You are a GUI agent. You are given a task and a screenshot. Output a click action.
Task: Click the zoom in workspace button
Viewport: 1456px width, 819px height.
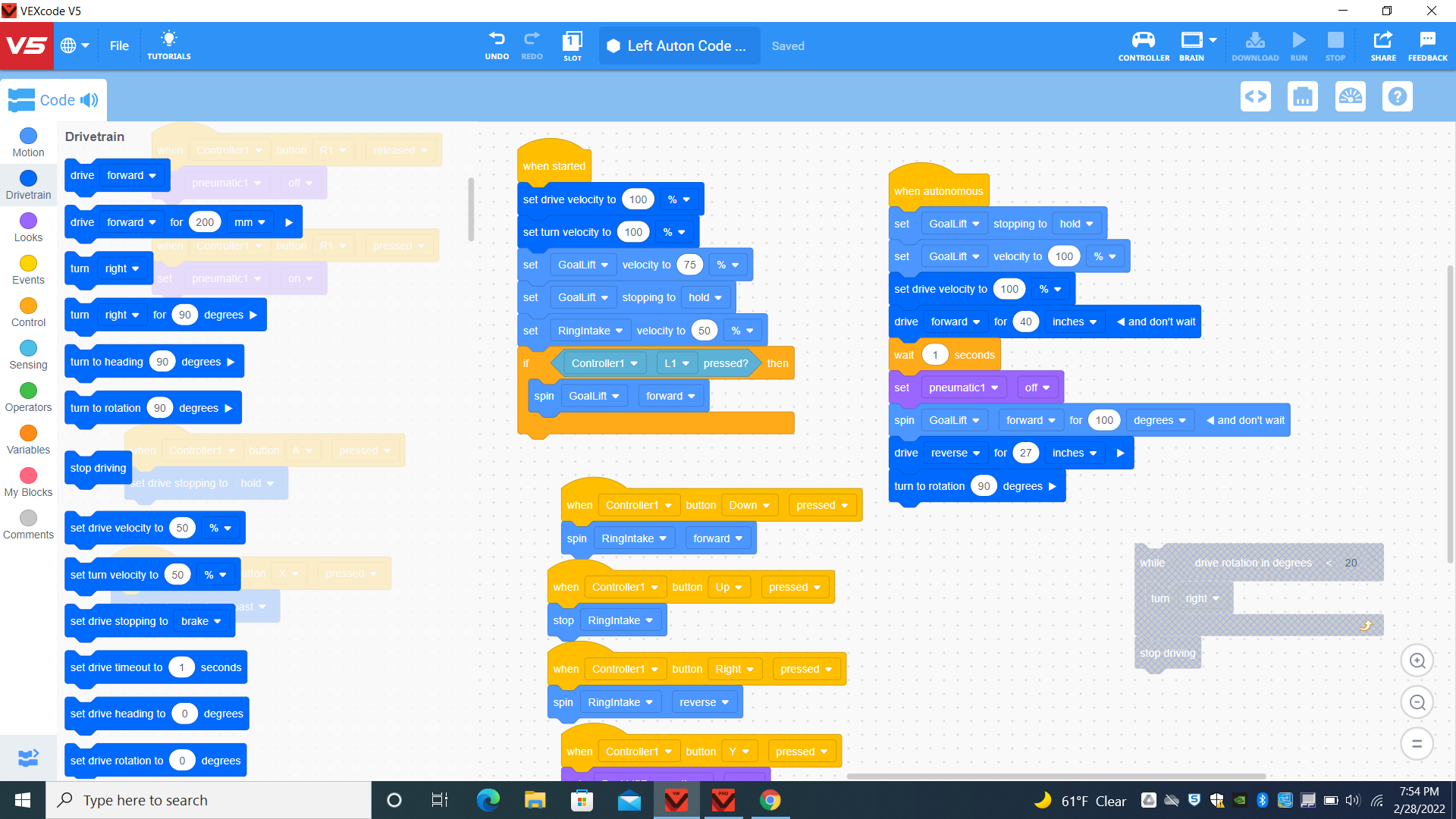tap(1417, 661)
